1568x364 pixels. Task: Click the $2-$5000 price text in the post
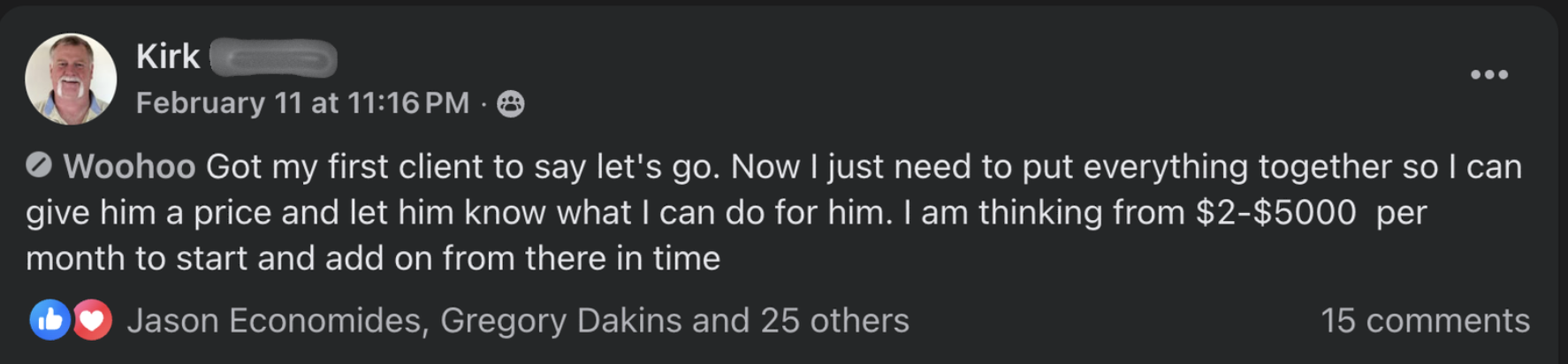1275,212
